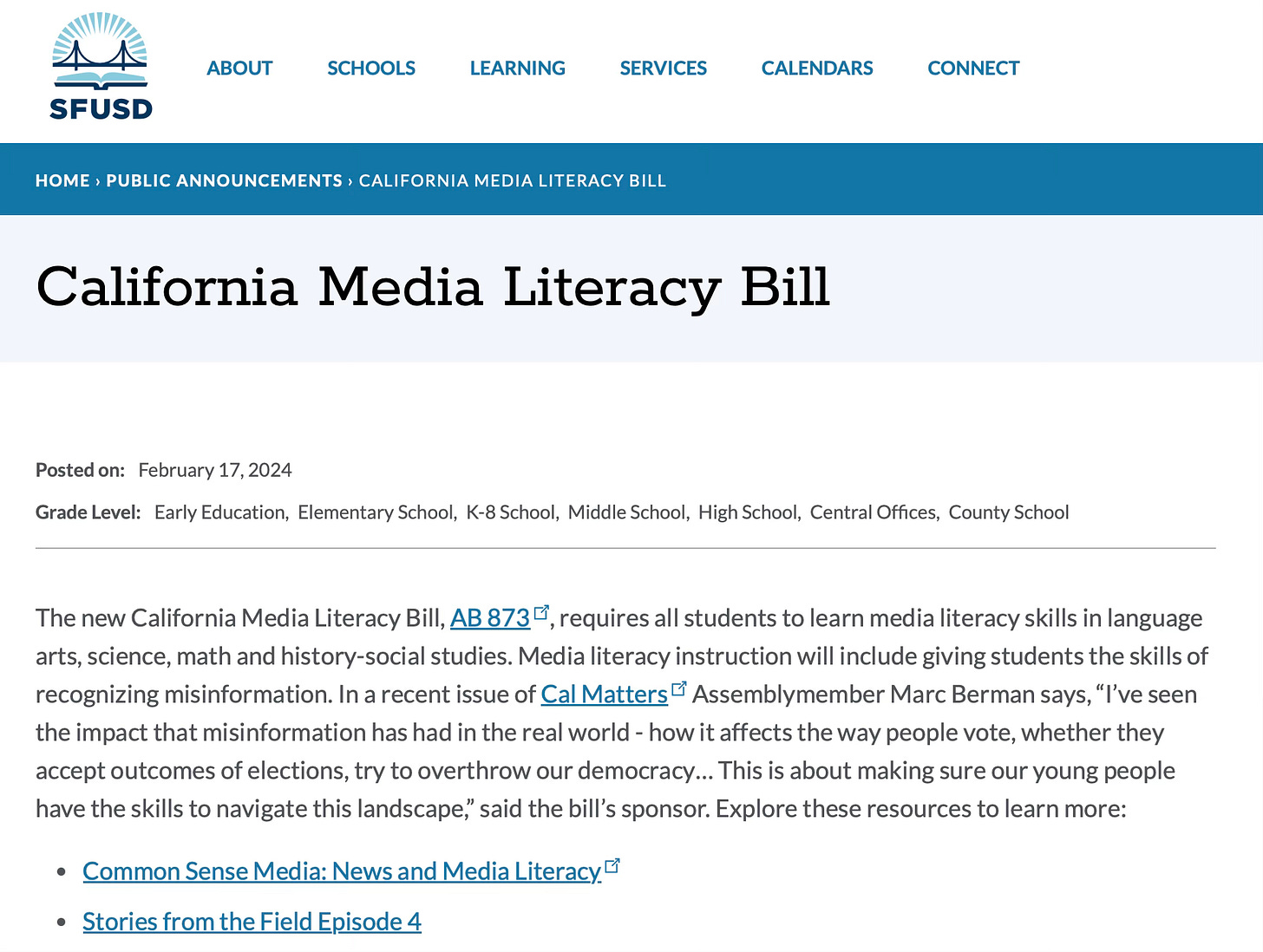This screenshot has height=952, width=1263.
Task: Open the AB 873 link
Action: (490, 617)
